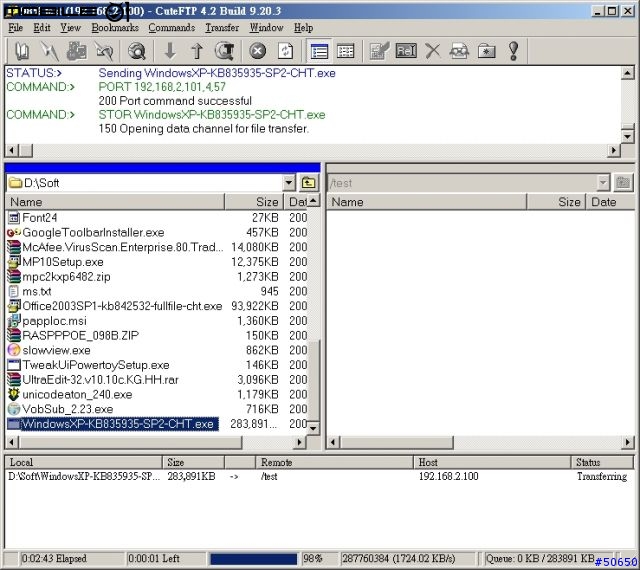640x570 pixels.
Task: Click the Delete X toolbar icon
Action: [433, 51]
